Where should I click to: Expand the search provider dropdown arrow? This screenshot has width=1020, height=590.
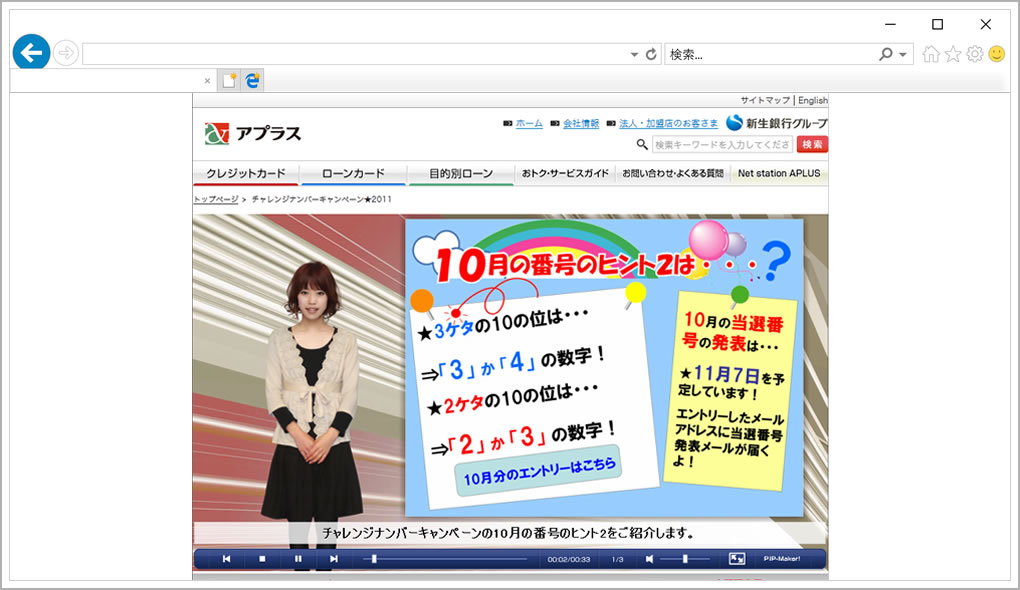903,55
